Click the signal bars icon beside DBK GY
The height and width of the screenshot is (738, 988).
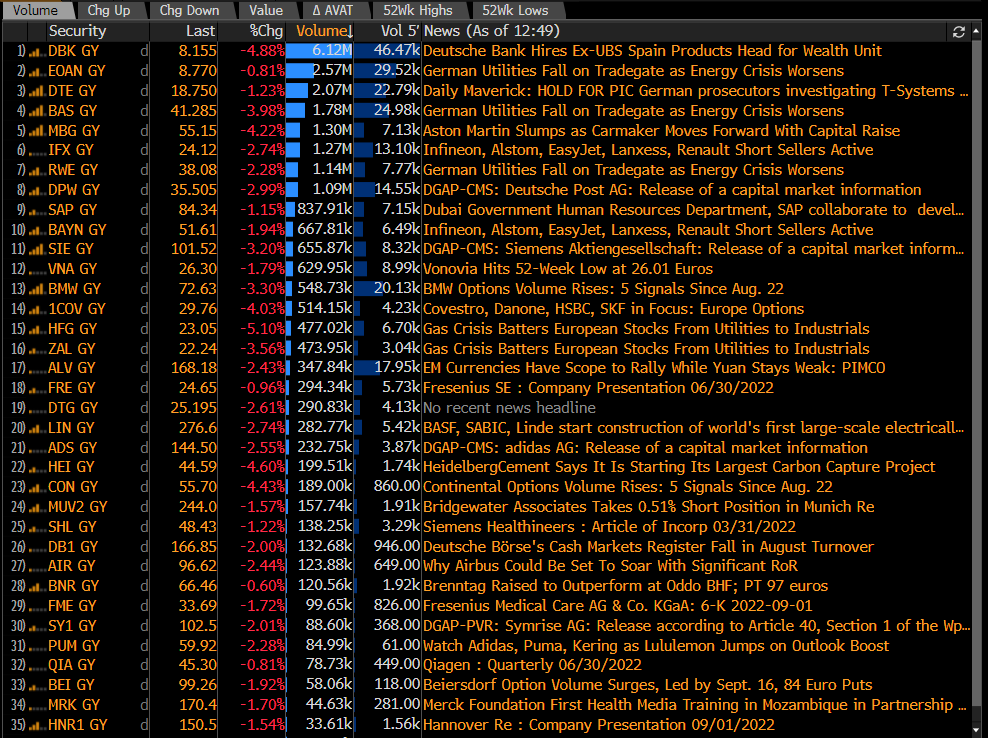37,52
